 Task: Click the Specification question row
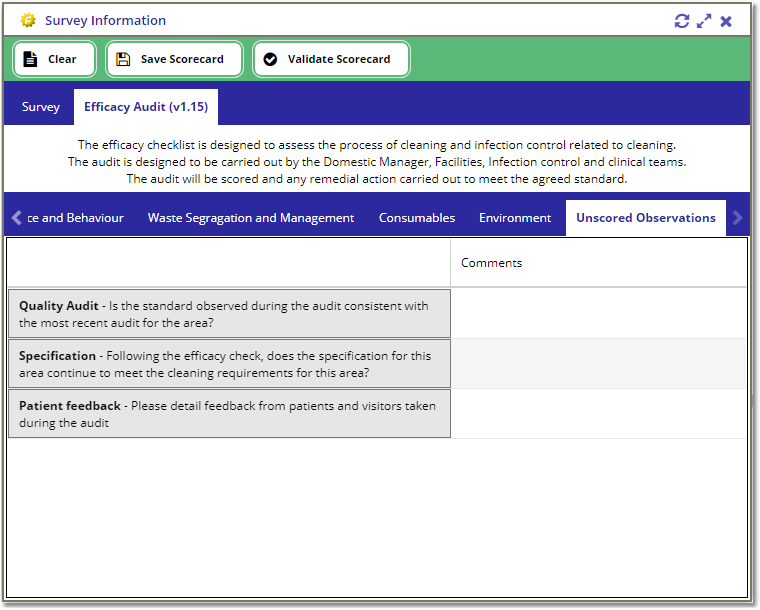[229, 363]
